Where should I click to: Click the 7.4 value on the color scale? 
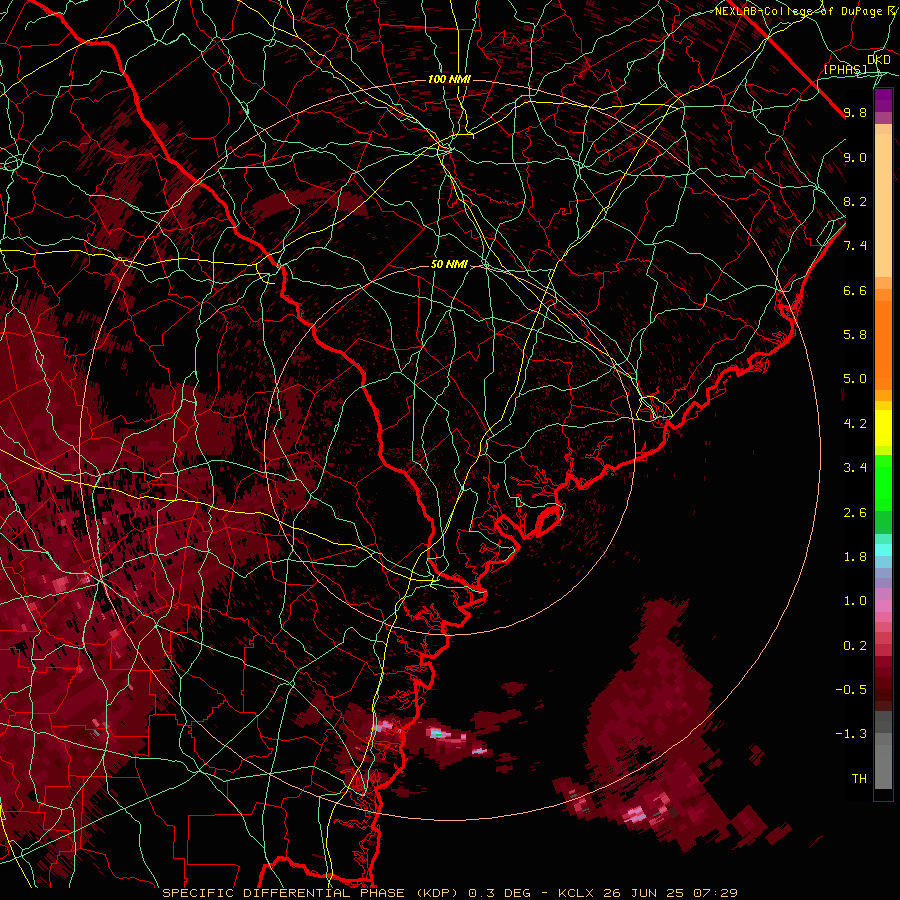855,246
